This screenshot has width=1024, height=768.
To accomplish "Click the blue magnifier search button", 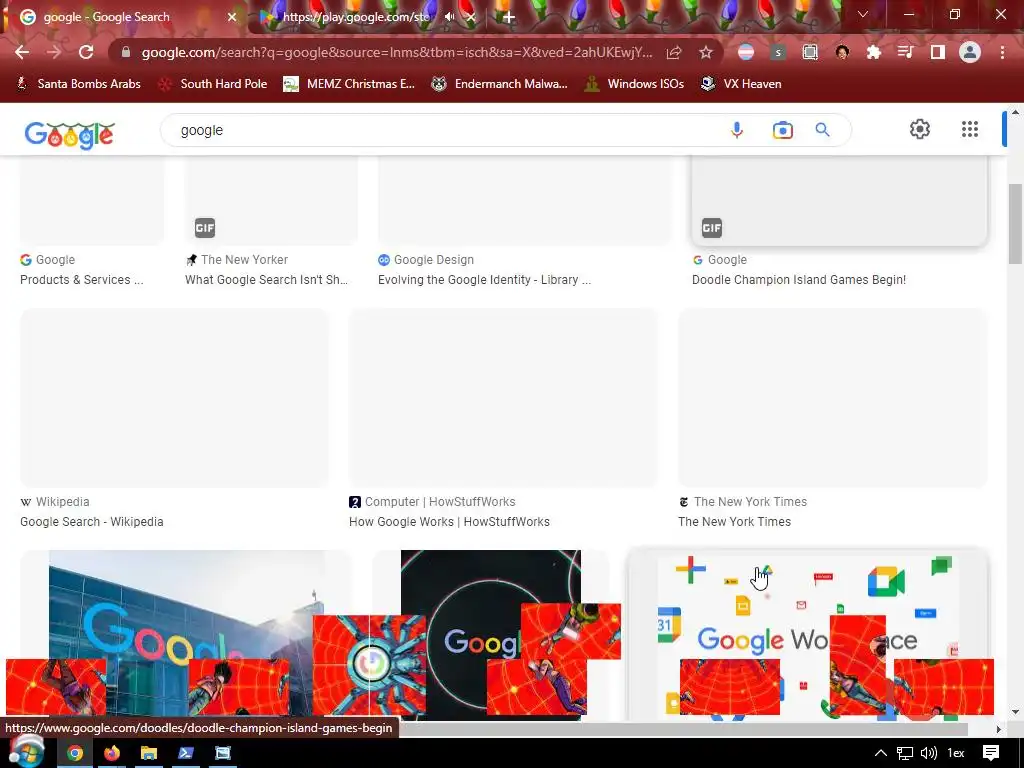I will tap(823, 130).
